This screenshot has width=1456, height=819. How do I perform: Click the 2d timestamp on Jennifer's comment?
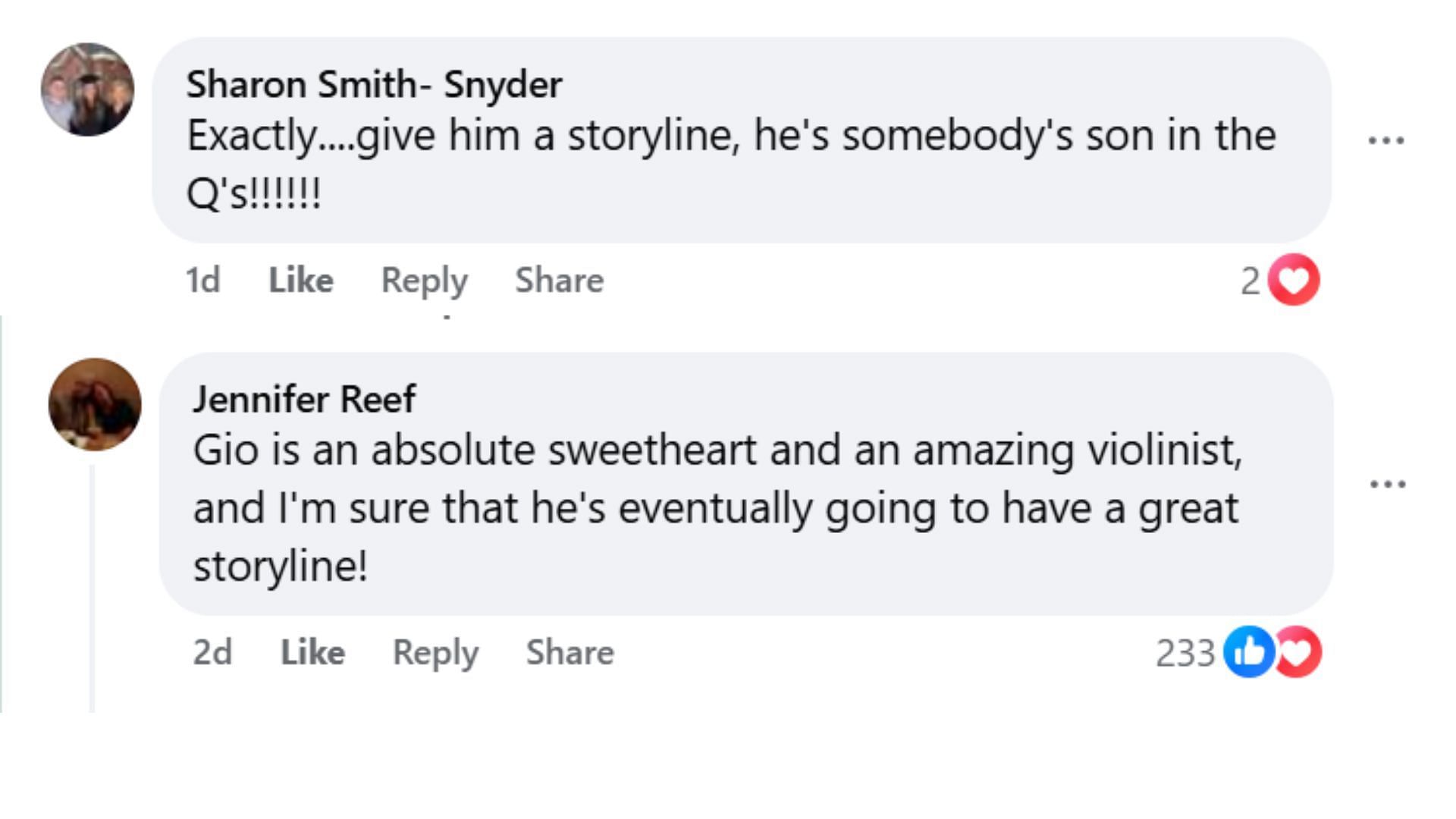212,652
